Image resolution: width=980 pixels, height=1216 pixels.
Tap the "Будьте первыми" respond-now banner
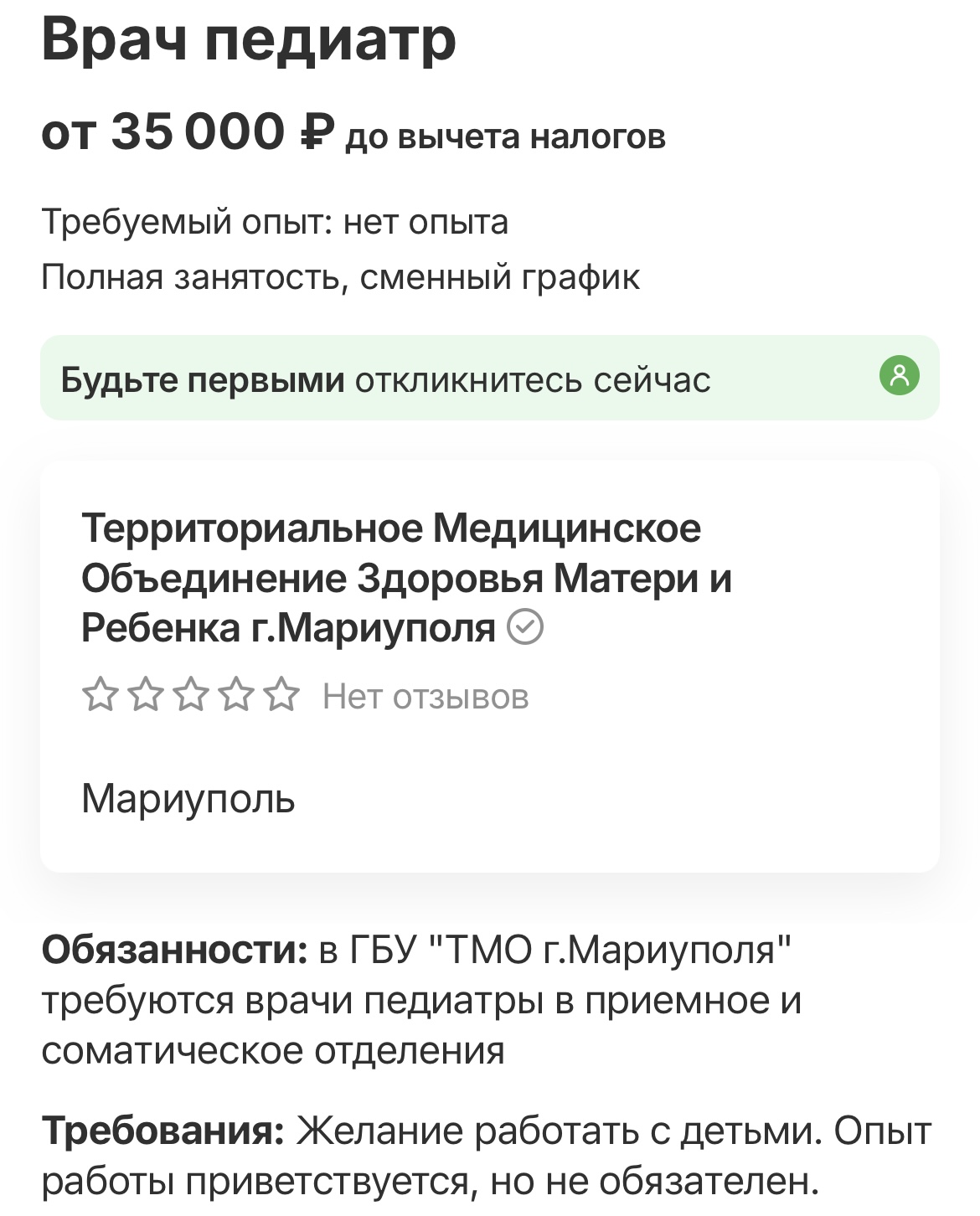coord(489,378)
